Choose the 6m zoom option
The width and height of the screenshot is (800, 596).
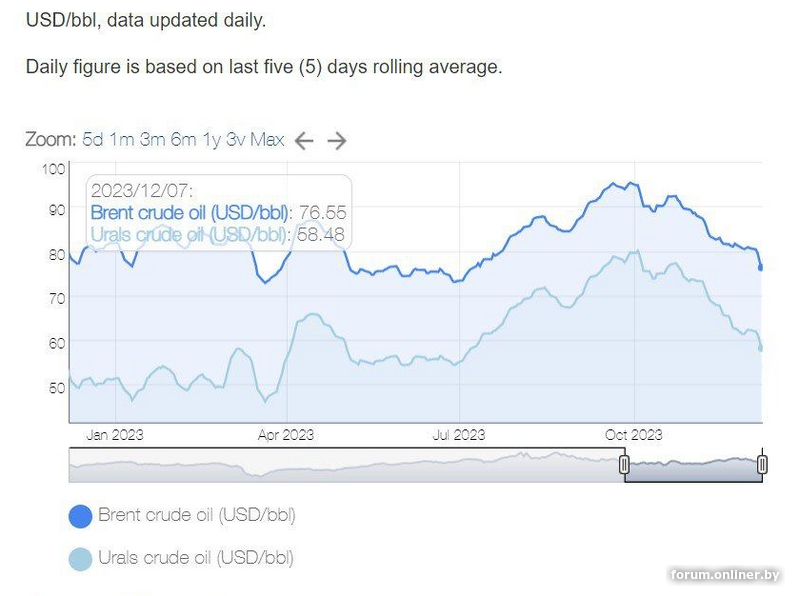(184, 140)
